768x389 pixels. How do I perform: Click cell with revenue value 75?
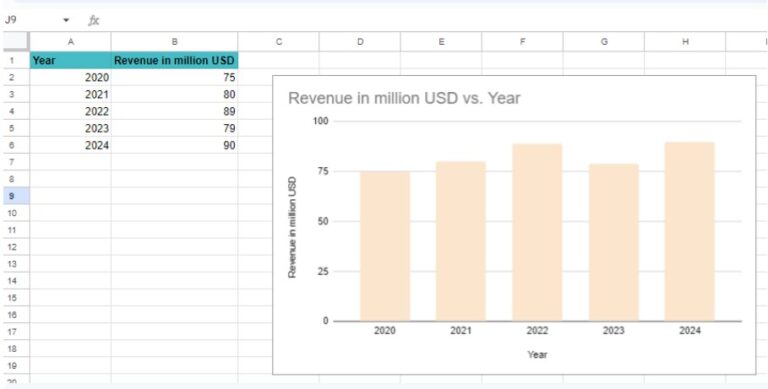175,77
